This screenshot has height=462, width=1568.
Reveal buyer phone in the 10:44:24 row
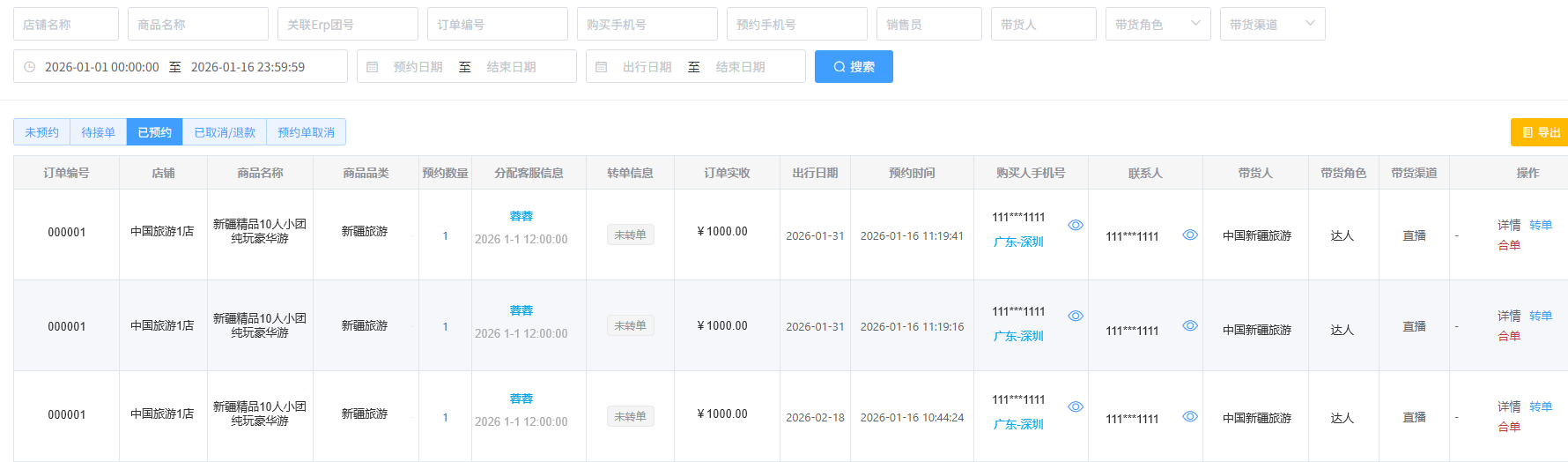(x=1076, y=406)
